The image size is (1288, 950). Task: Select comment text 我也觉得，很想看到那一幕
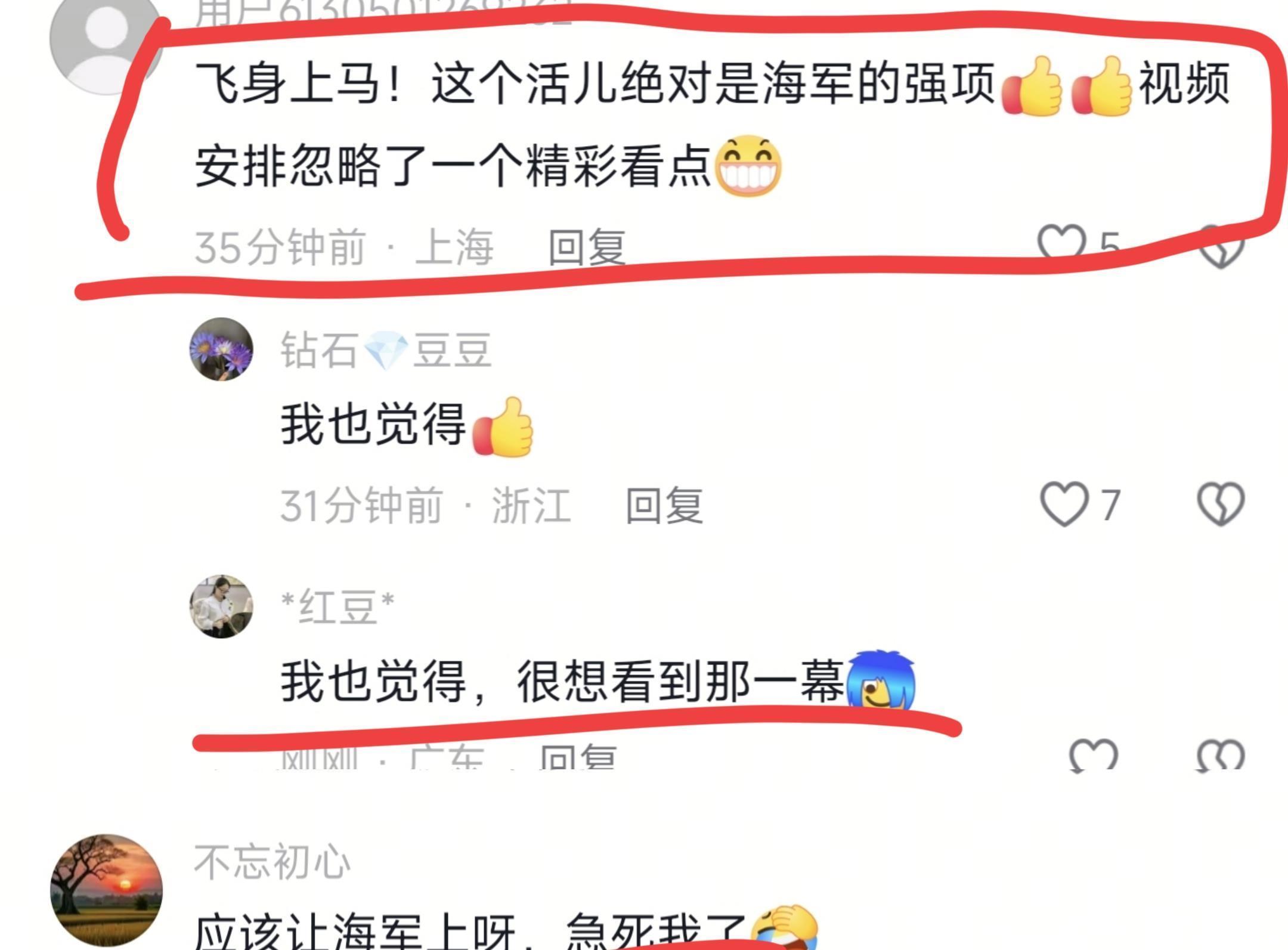[x=598, y=681]
